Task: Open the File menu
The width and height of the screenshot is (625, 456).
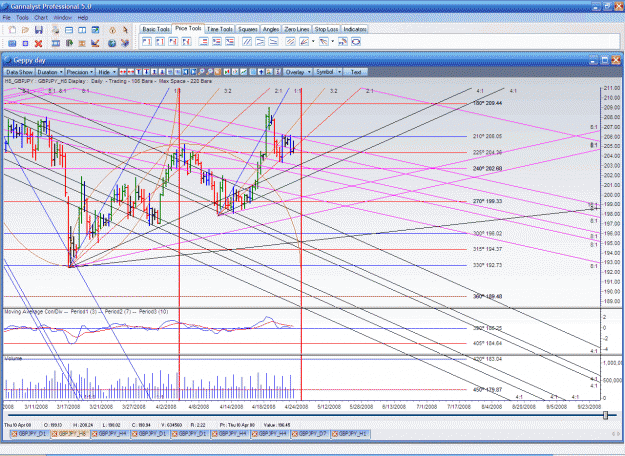Action: [x=6, y=18]
